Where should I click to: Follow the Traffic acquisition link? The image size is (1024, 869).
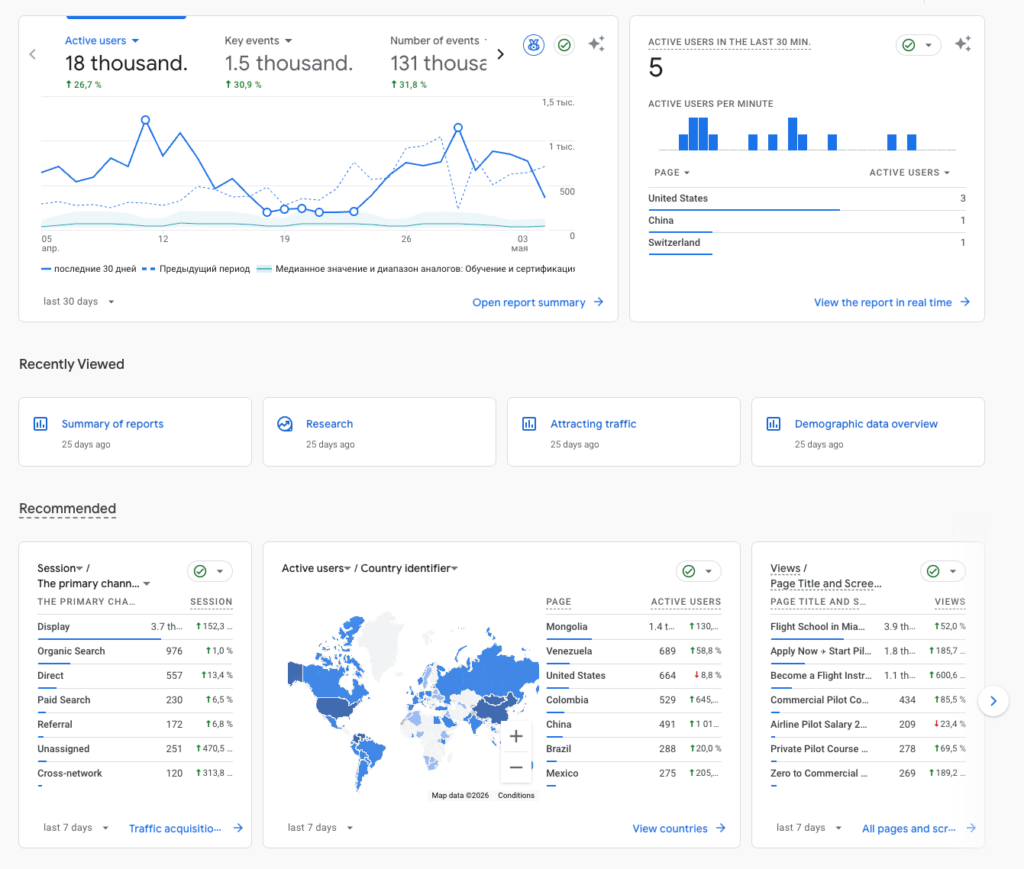(185, 829)
